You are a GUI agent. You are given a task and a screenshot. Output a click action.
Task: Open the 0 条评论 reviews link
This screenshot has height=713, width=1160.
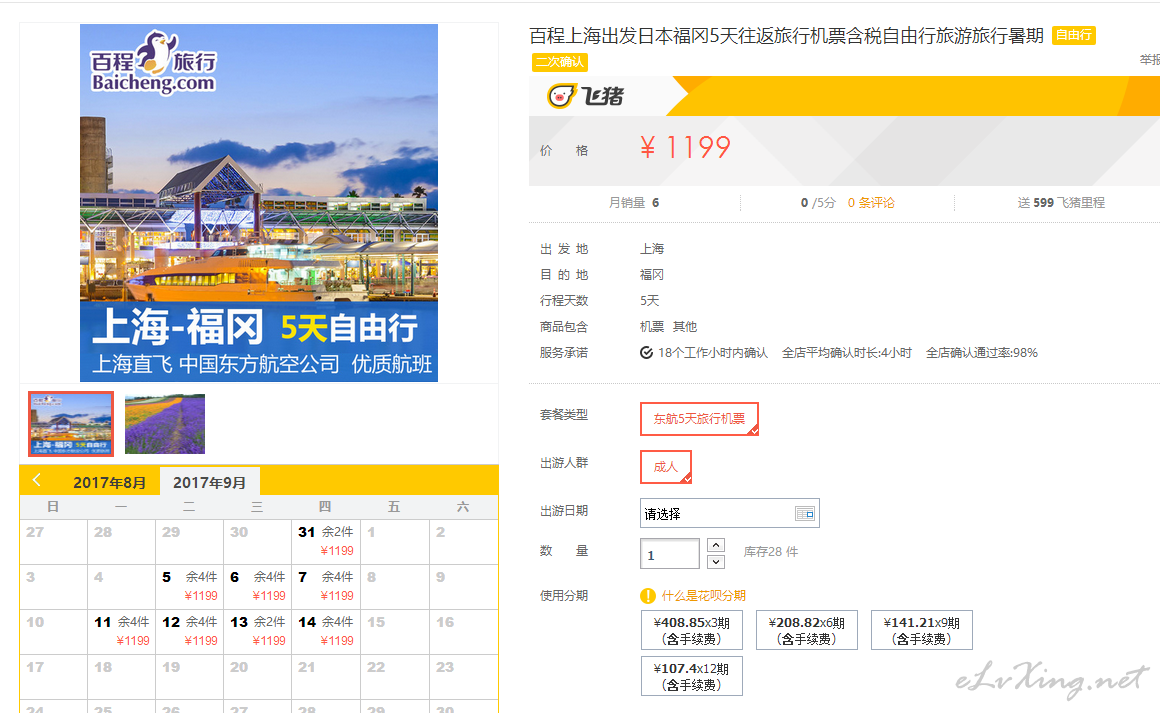[871, 203]
